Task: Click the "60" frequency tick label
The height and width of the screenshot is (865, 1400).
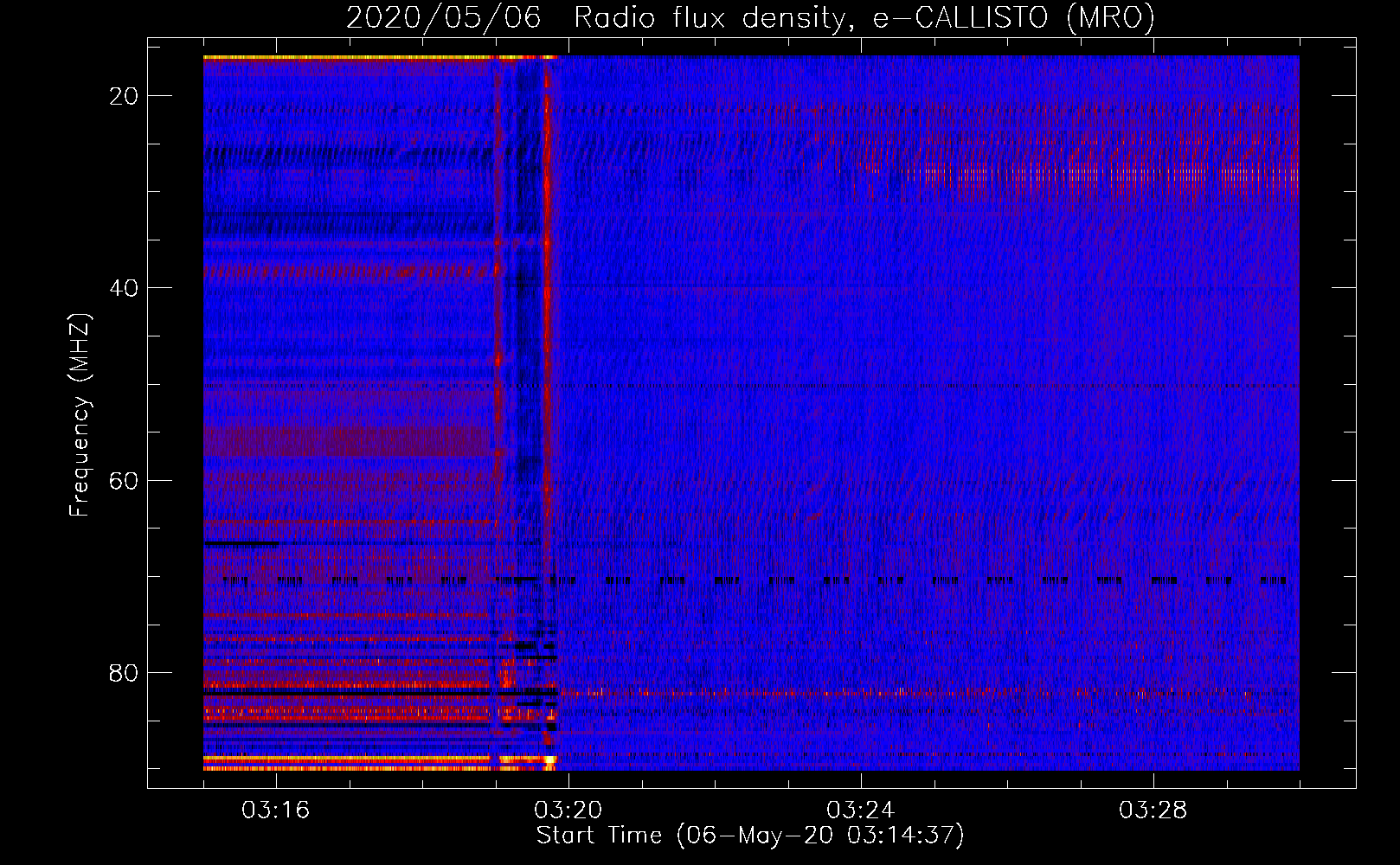Action: 124,481
